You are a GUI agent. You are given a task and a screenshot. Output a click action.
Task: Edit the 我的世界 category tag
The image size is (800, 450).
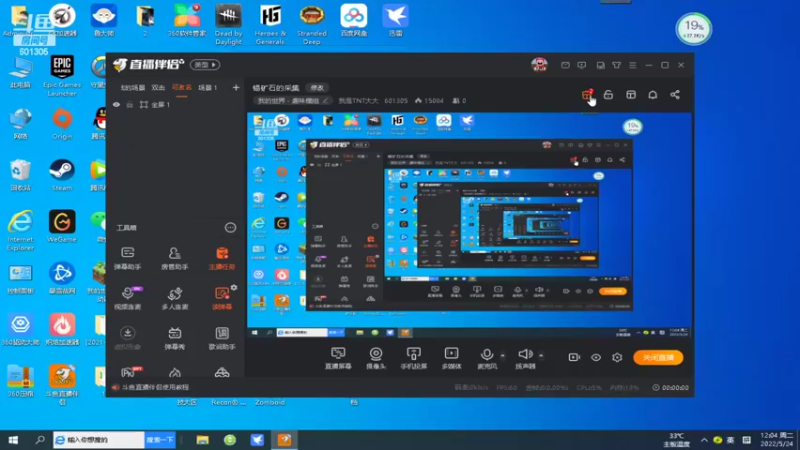[x=293, y=101]
